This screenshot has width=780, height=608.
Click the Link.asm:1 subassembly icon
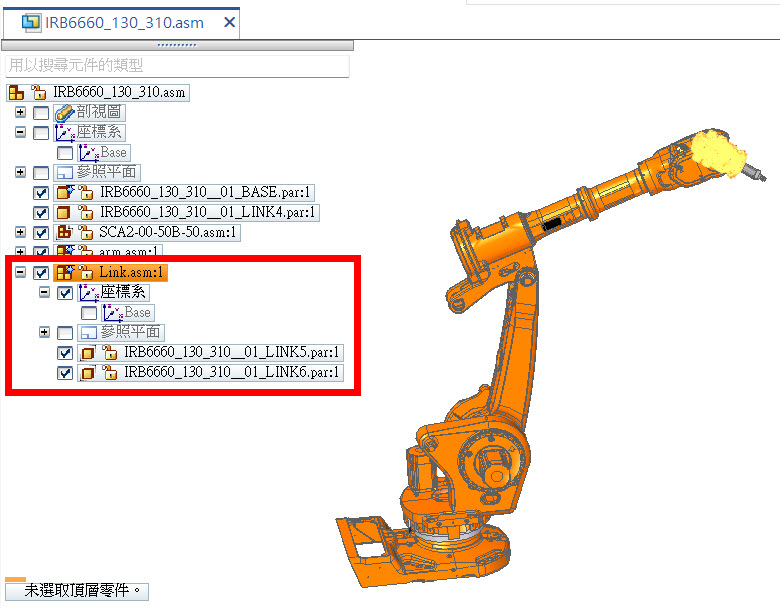coord(65,272)
